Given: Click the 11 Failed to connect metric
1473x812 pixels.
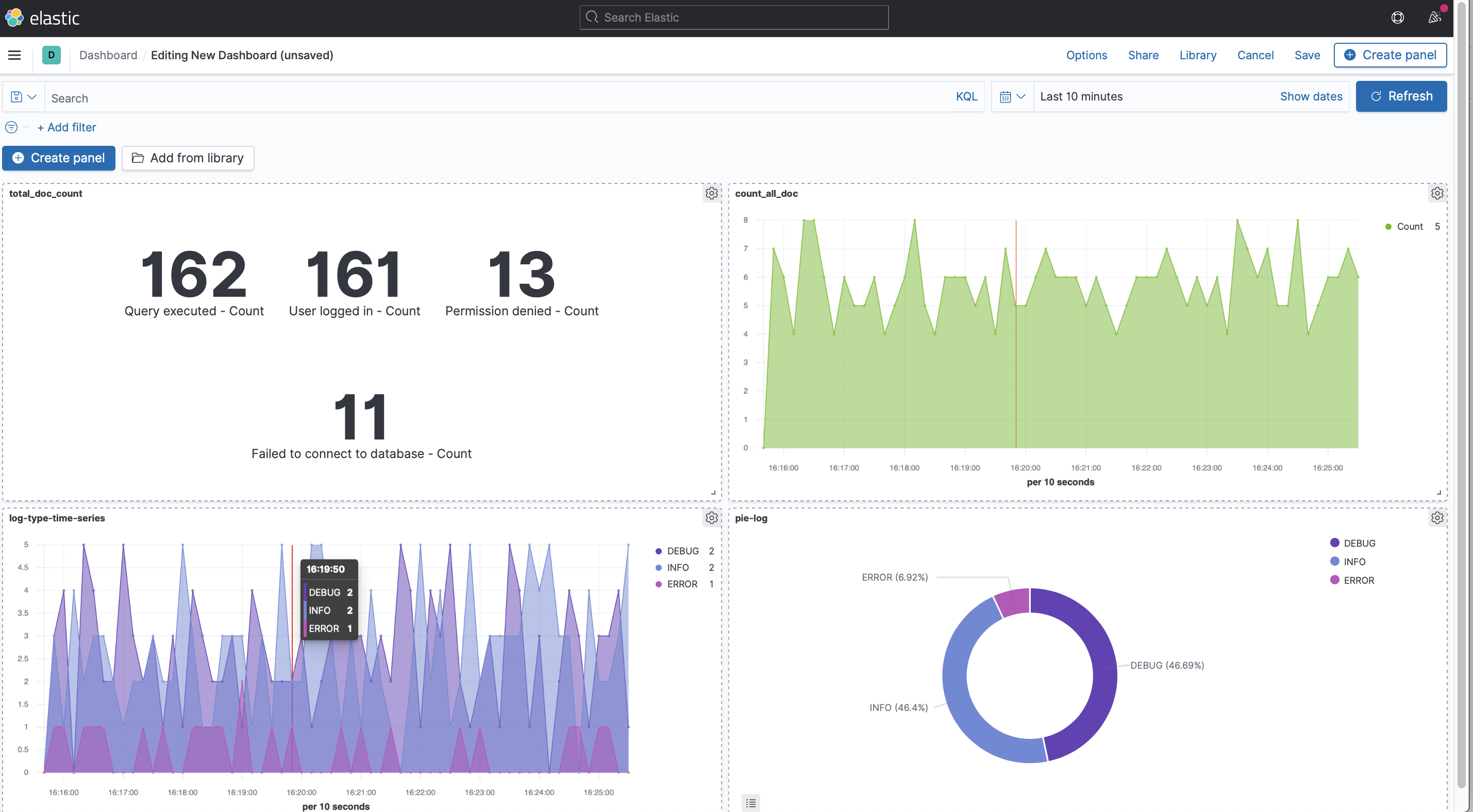Looking at the screenshot, I should tap(361, 426).
